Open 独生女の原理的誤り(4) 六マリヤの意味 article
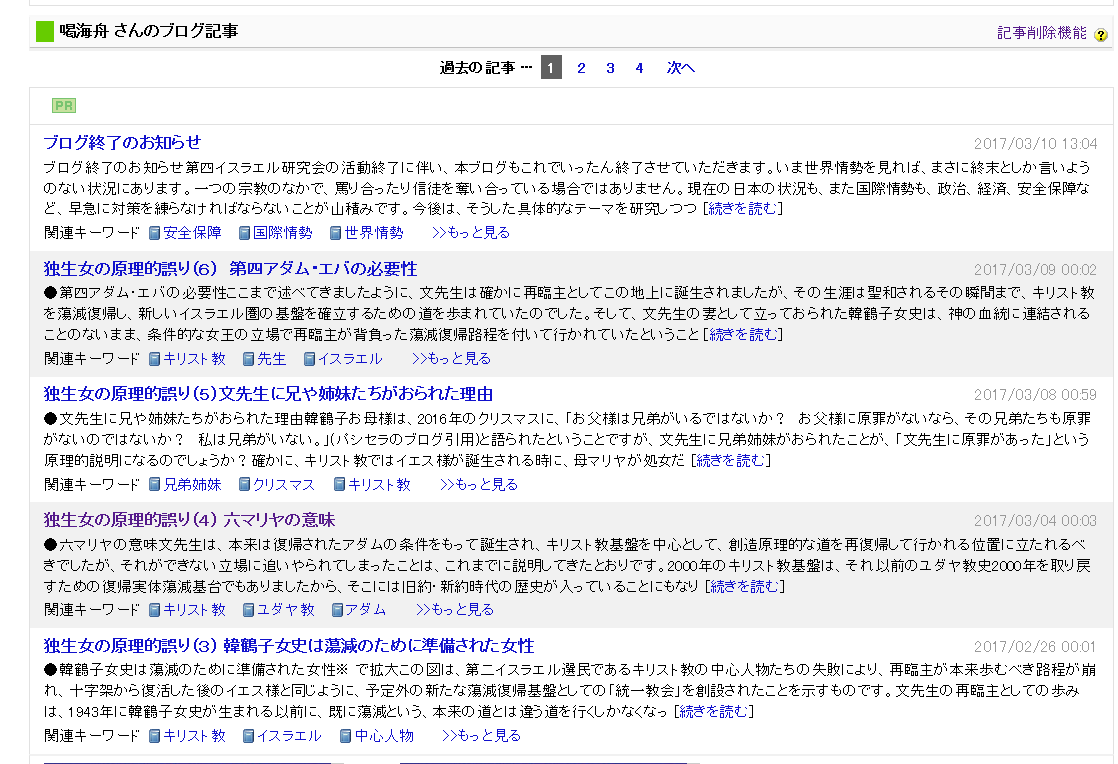Image resolution: width=1118 pixels, height=764 pixels. (189, 520)
